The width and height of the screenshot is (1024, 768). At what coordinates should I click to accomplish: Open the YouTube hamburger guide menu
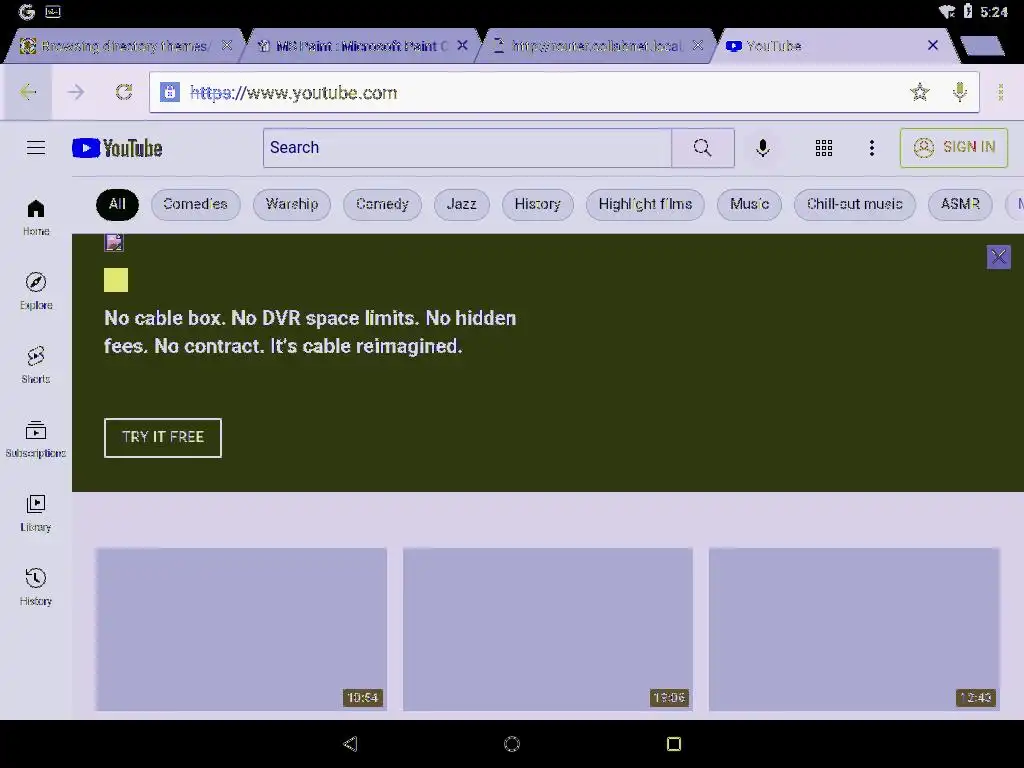point(36,148)
